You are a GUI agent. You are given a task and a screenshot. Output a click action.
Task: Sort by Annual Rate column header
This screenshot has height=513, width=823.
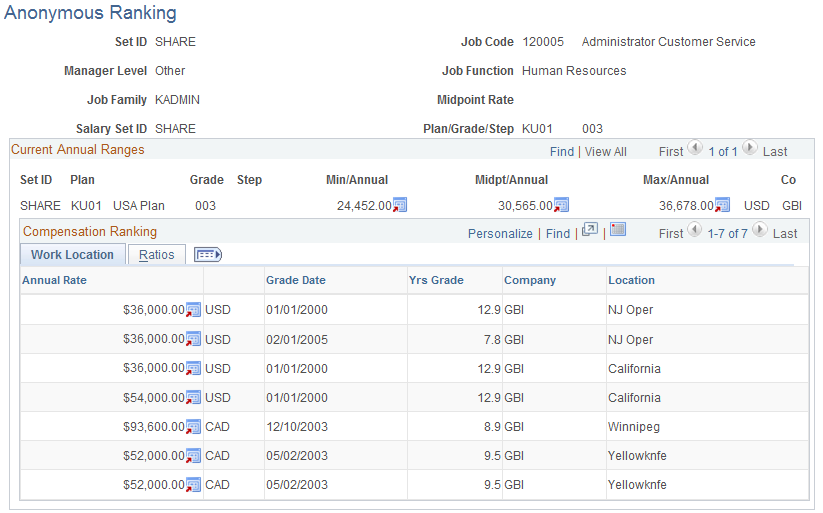tap(54, 280)
